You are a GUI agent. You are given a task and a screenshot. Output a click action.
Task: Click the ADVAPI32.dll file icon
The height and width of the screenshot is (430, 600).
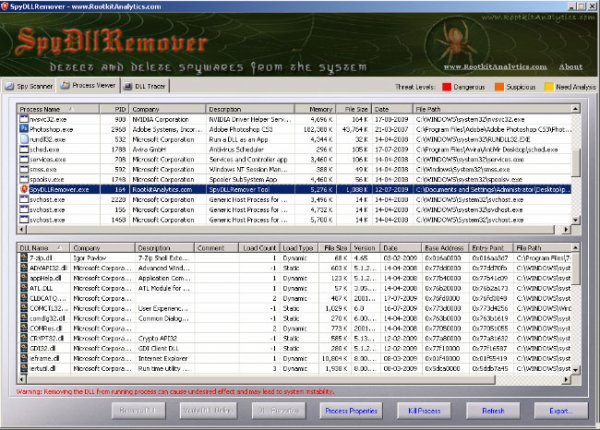point(24,268)
